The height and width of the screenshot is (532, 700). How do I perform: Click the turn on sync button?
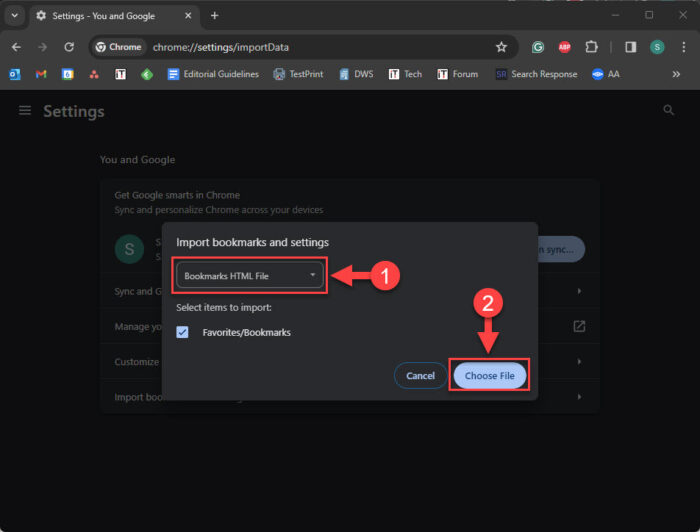(561, 249)
